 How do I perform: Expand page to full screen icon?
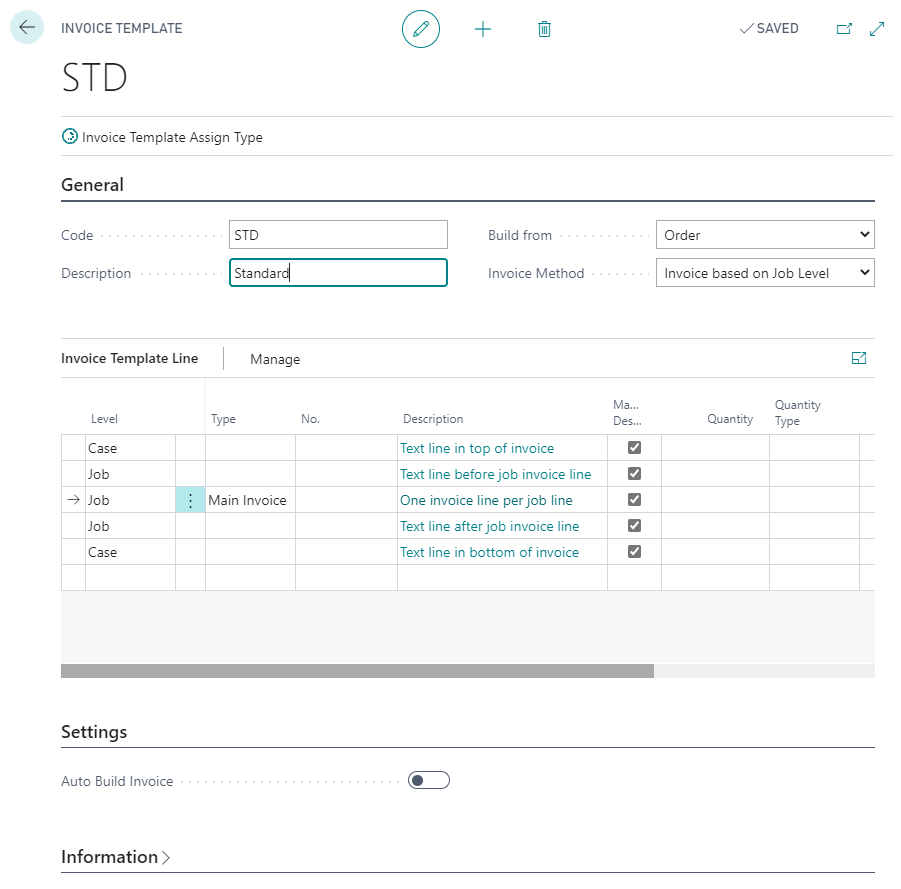tap(877, 29)
